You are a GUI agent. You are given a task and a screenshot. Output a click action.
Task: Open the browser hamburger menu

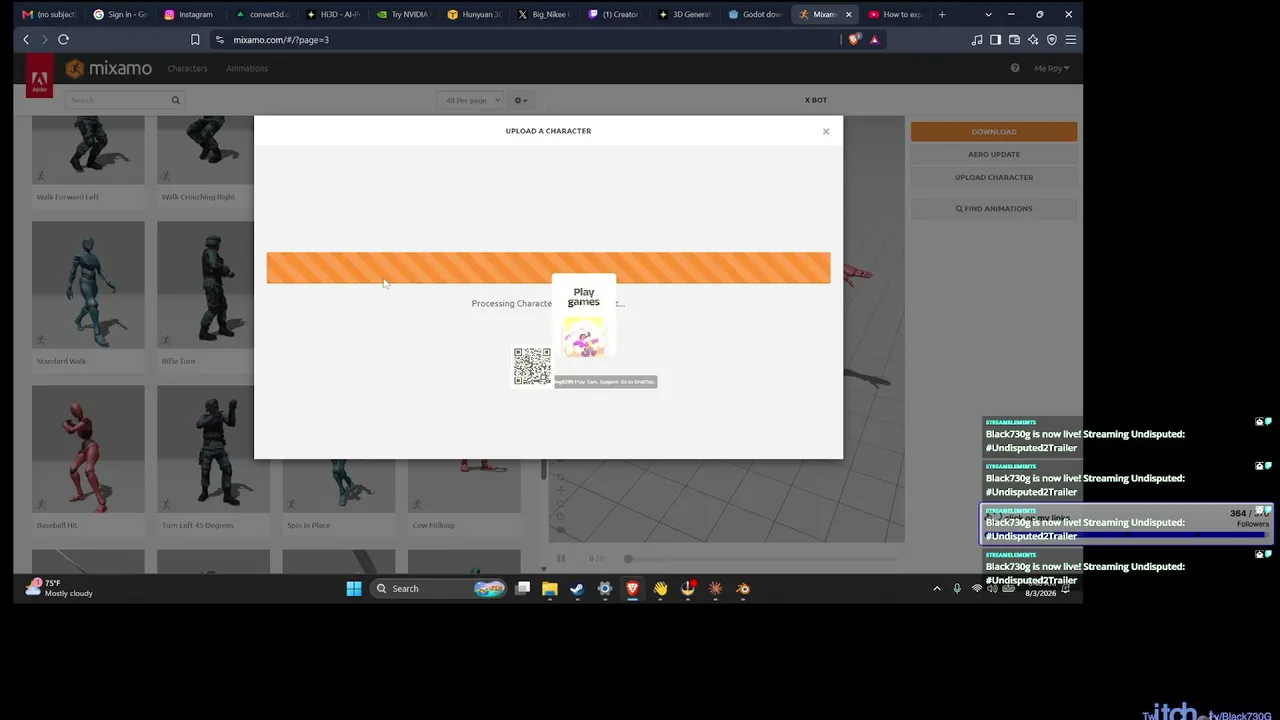(1071, 40)
